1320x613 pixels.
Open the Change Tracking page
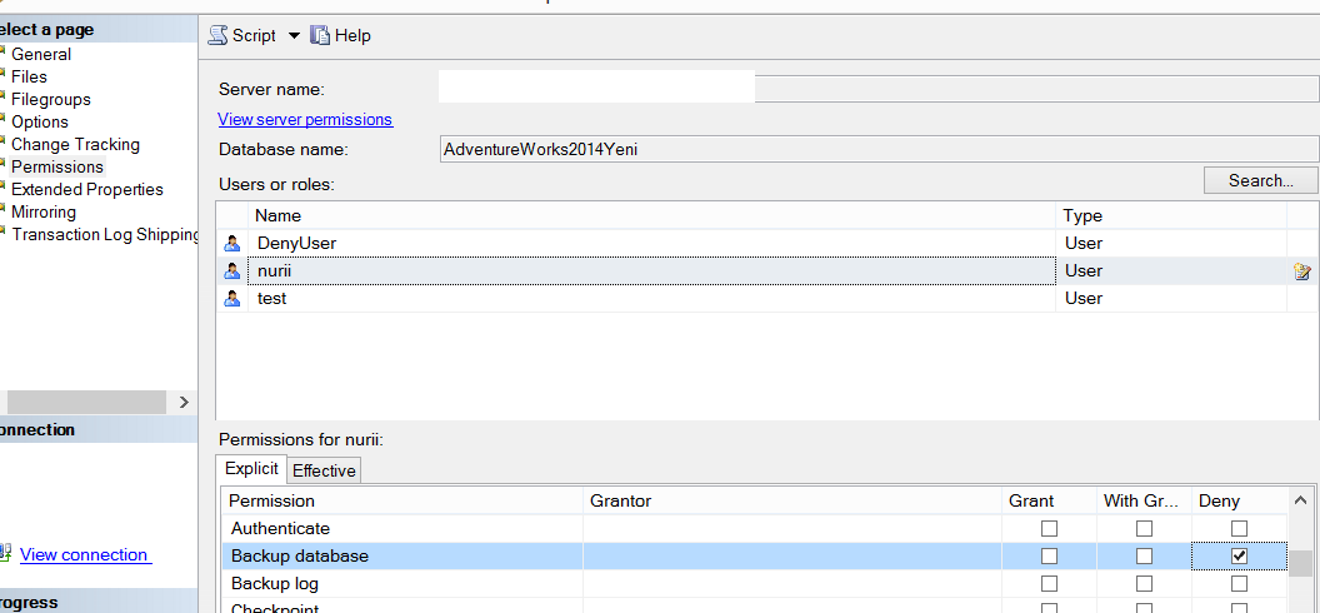[75, 144]
